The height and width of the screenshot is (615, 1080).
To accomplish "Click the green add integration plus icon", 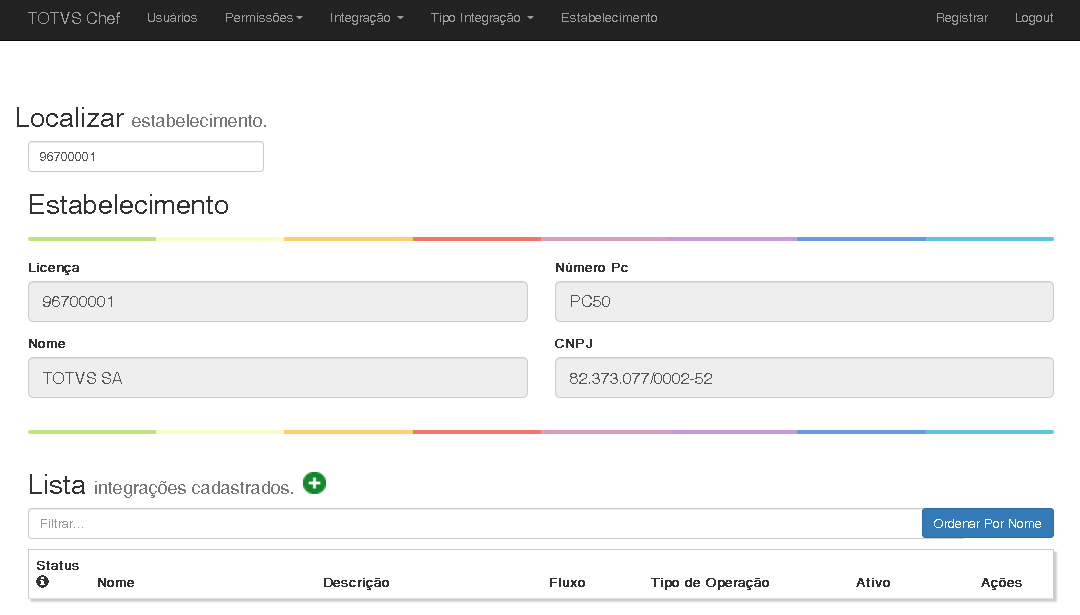I will (x=314, y=484).
